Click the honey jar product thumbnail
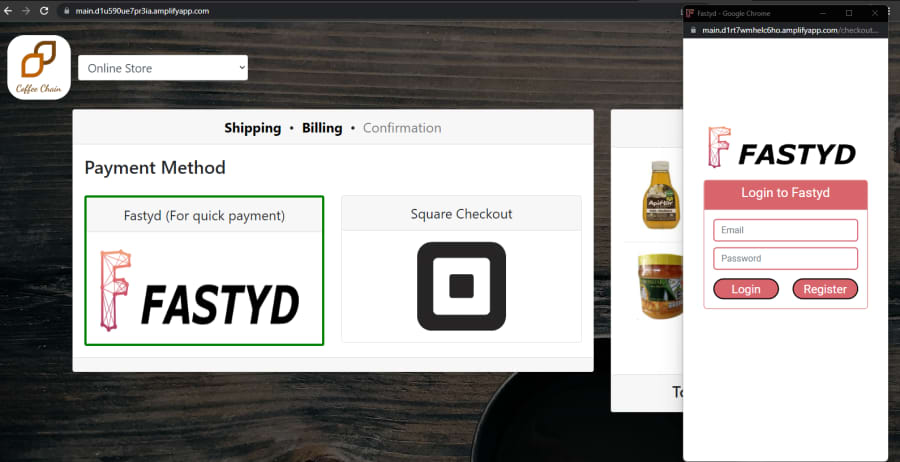Viewport: 900px width, 462px height. coord(661,286)
